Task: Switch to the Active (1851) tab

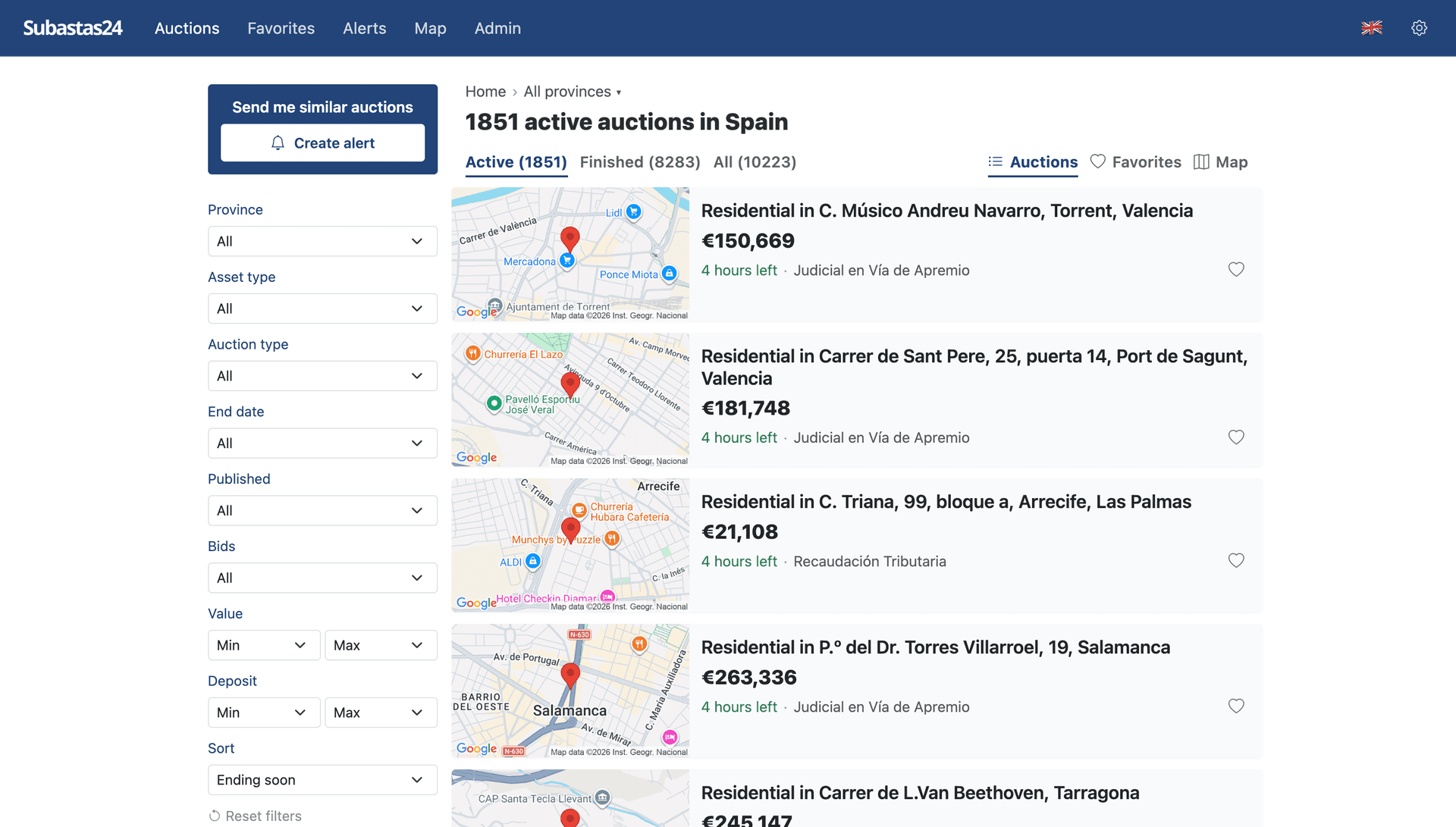Action: [516, 162]
